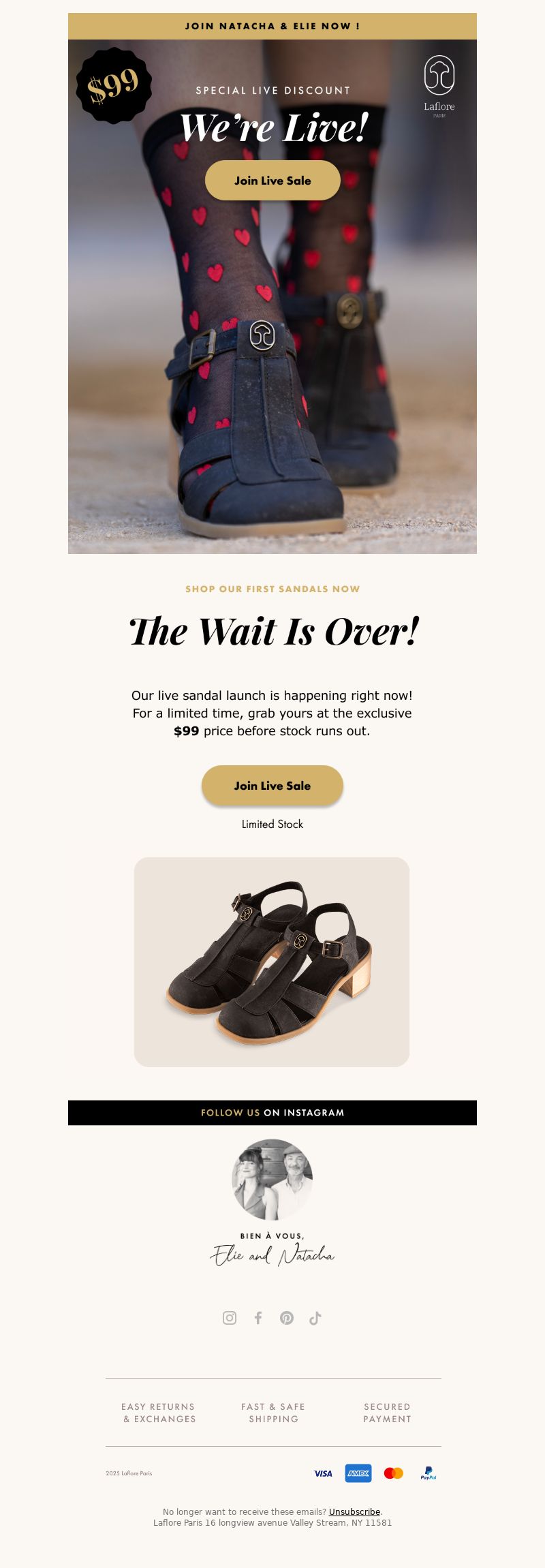Viewport: 545px width, 1568px height.
Task: Open the Follow Us on Instagram banner
Action: pyautogui.click(x=272, y=1113)
